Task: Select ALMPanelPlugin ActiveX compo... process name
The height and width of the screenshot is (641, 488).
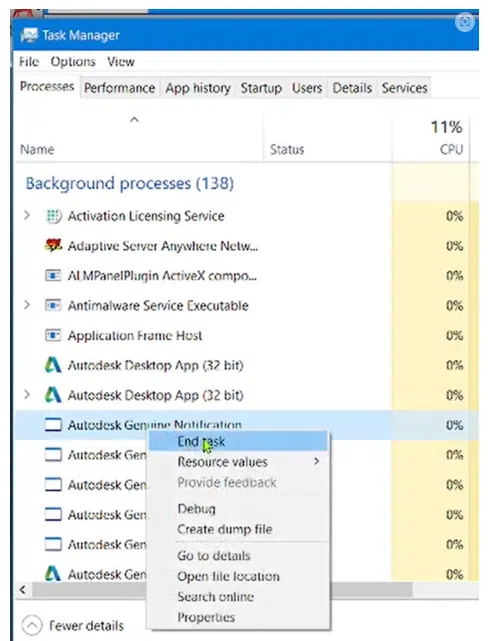Action: point(162,276)
